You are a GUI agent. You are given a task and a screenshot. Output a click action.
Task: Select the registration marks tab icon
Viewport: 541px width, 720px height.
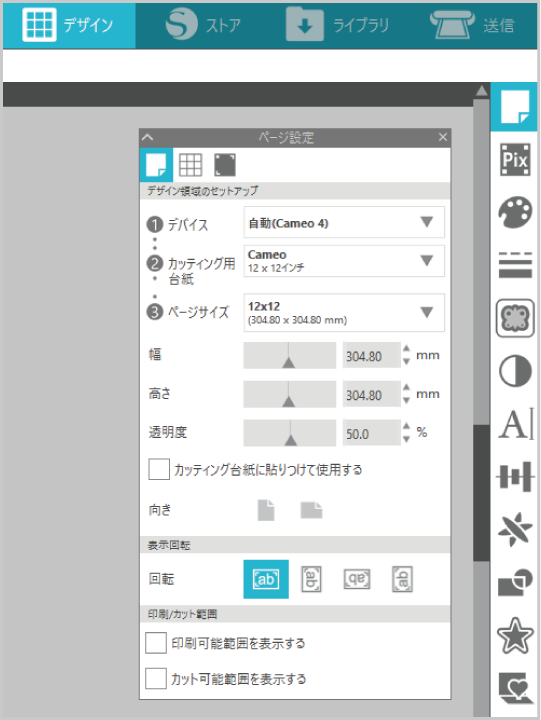coord(225,165)
